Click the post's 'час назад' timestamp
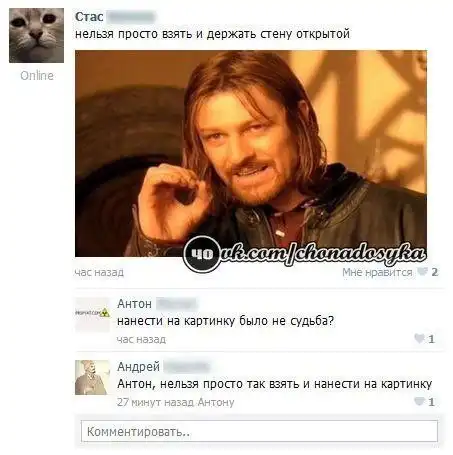The height and width of the screenshot is (455, 453). [99, 272]
